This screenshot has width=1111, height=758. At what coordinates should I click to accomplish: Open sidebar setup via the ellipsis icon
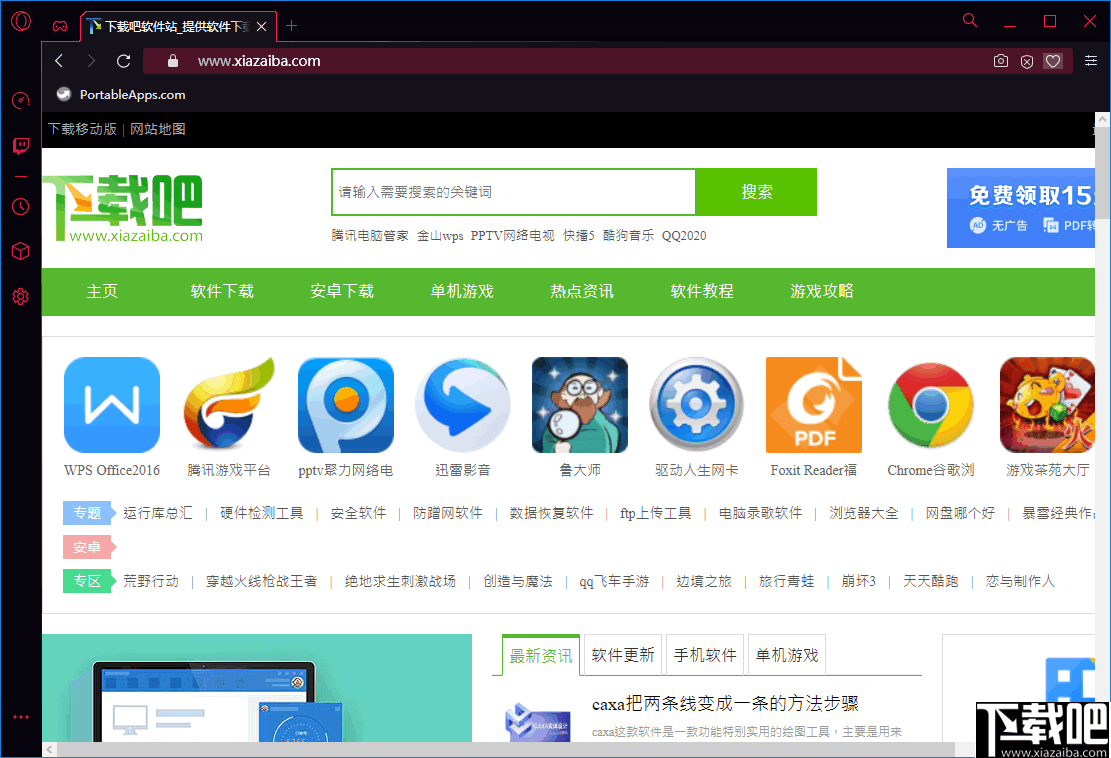click(20, 716)
